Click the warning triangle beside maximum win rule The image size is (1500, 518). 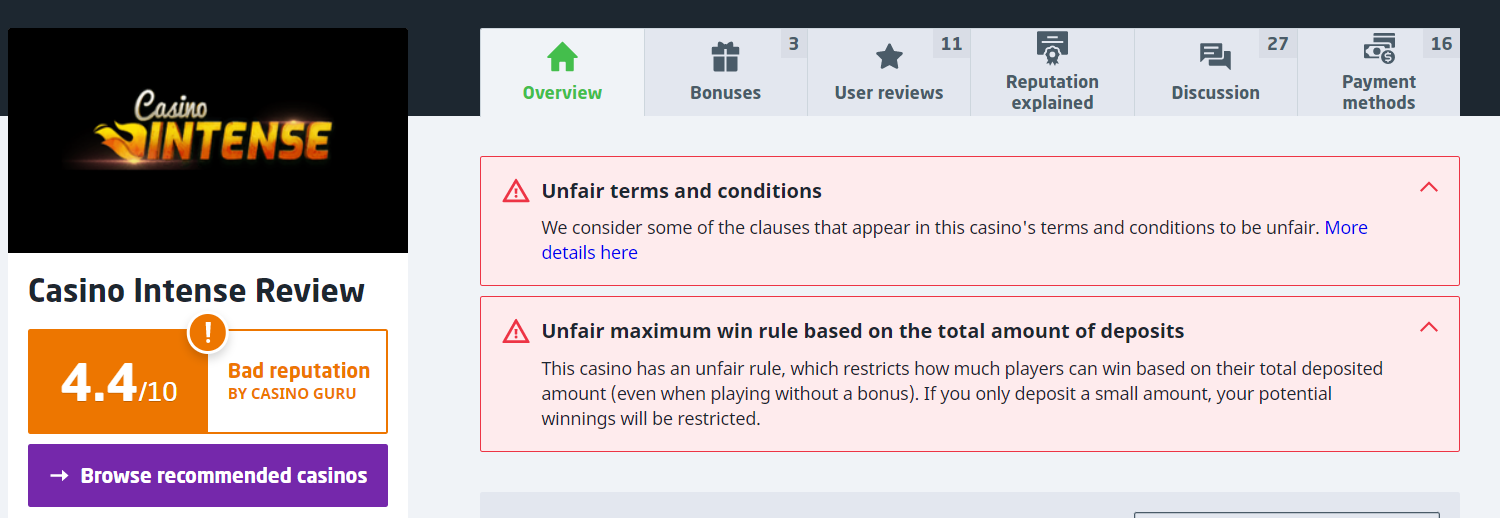pos(515,331)
